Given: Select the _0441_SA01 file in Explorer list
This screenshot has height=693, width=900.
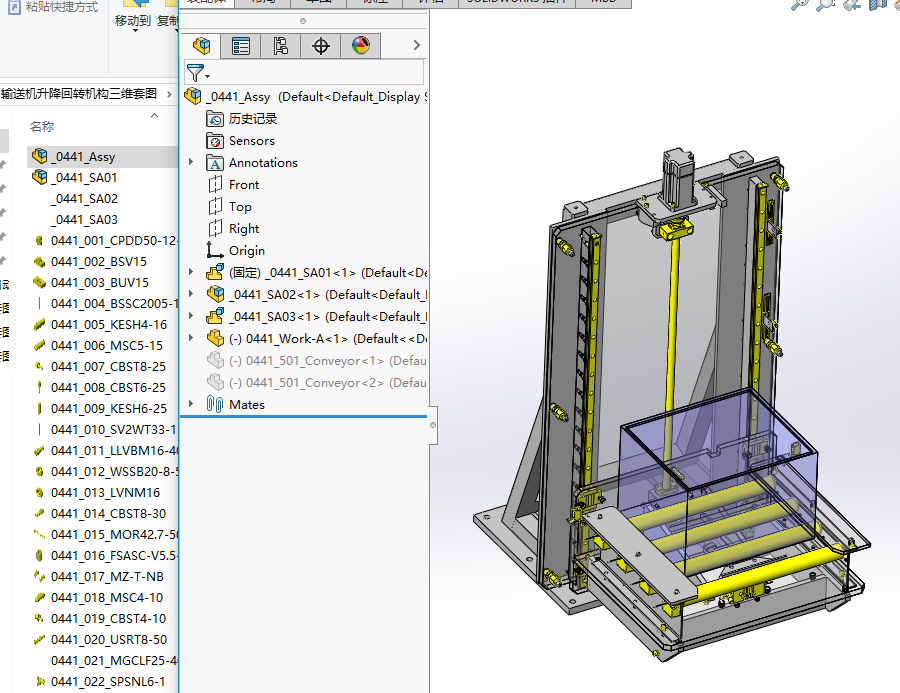Looking at the screenshot, I should pyautogui.click(x=84, y=178).
